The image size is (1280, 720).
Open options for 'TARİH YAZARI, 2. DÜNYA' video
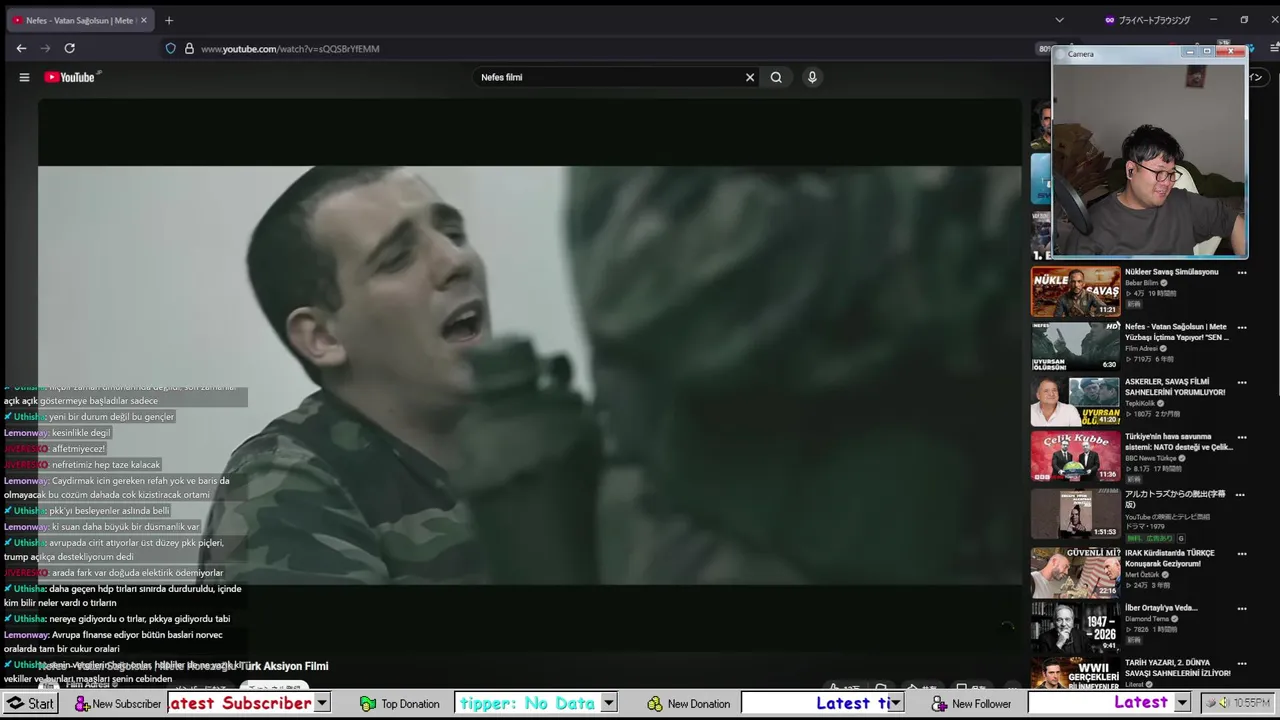tap(1242, 663)
